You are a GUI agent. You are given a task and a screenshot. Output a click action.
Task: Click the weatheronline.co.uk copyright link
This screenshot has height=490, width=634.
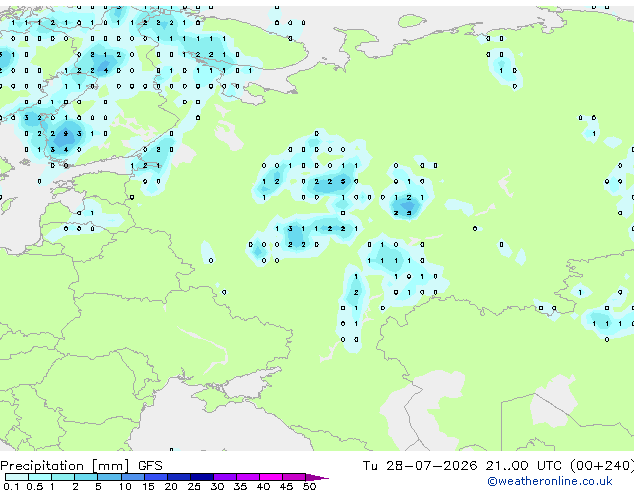click(550, 481)
